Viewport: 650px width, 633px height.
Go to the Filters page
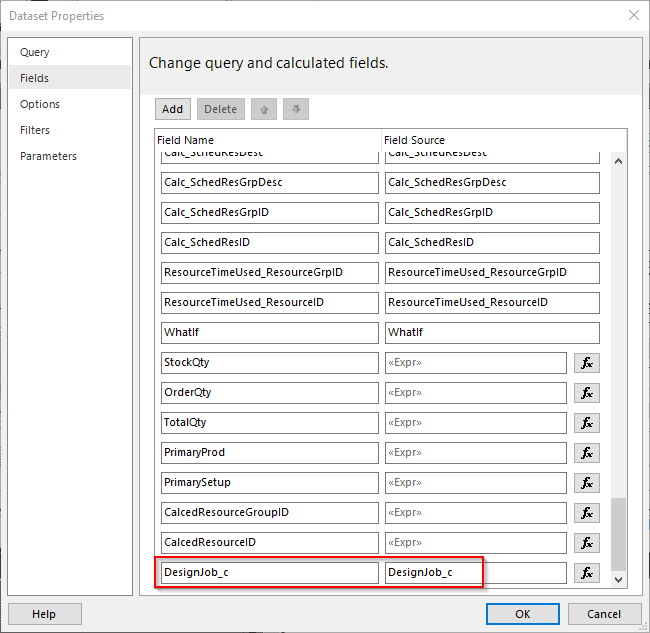click(35, 130)
